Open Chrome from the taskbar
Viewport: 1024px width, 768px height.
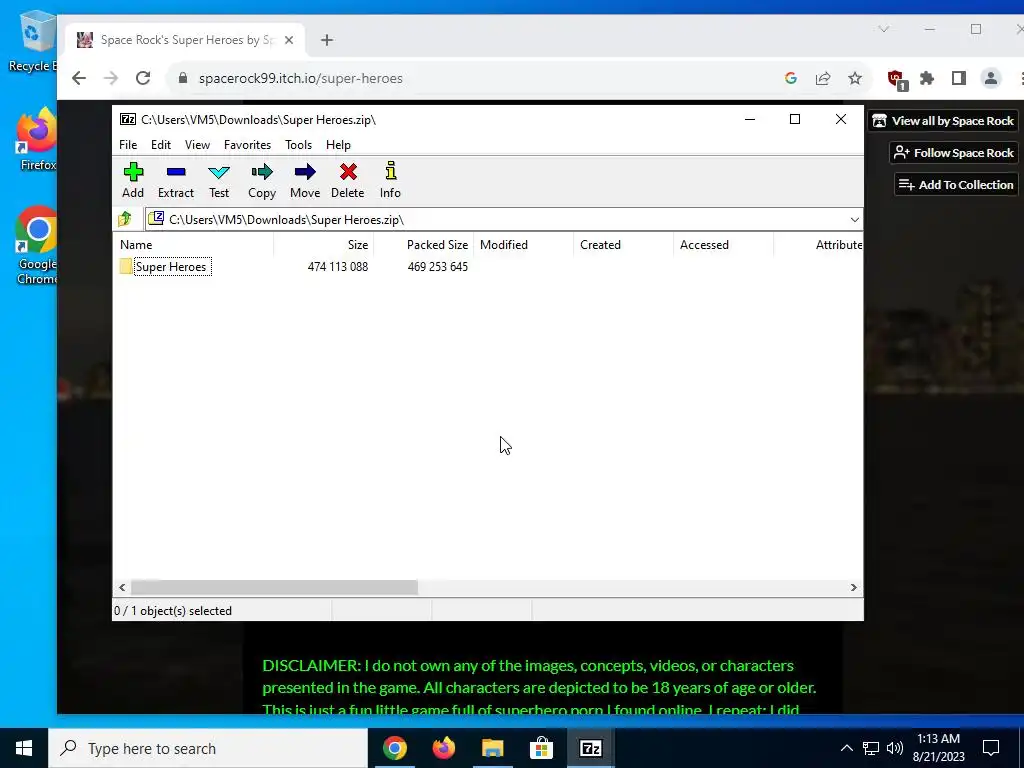click(x=394, y=748)
